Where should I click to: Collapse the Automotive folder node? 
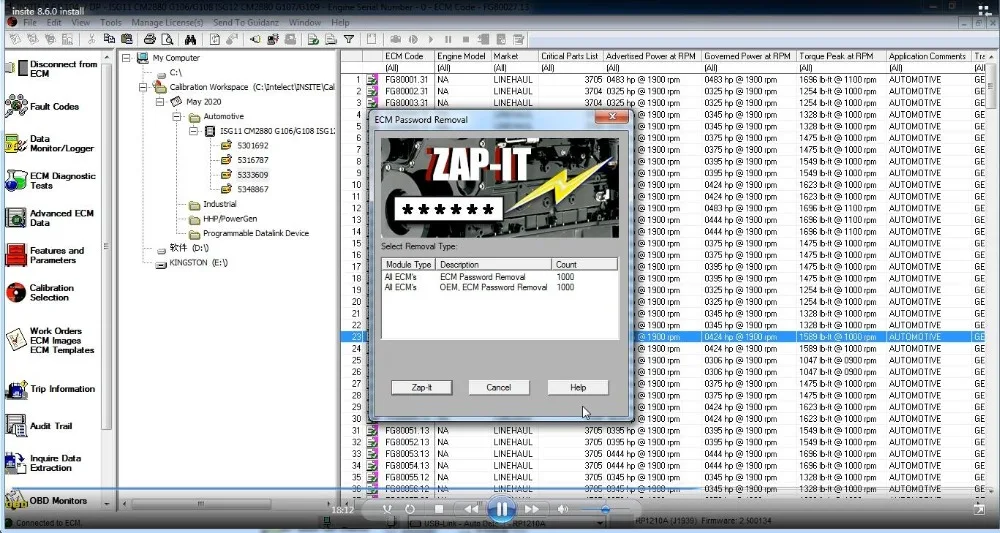177,117
